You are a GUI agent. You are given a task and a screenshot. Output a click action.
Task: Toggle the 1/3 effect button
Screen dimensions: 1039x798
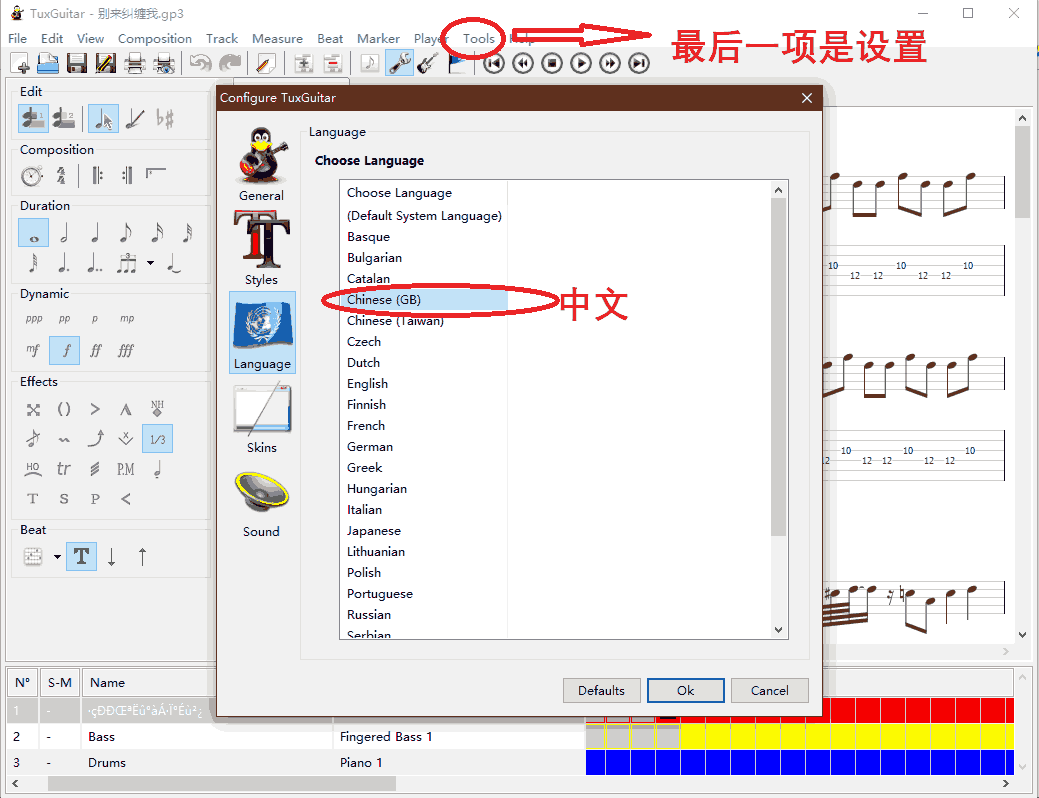[157, 439]
